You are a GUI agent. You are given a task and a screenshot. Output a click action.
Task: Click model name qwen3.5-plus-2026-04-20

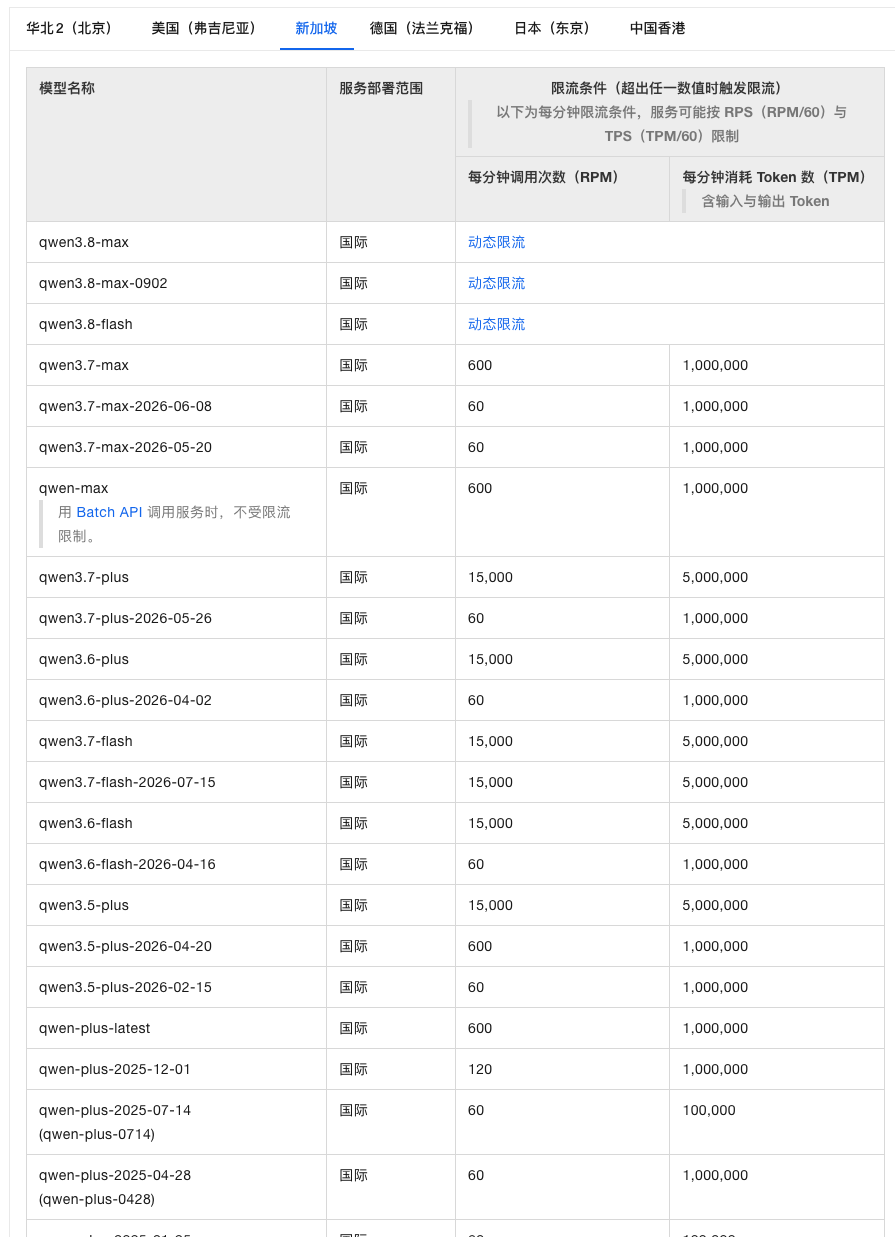pyautogui.click(x=125, y=946)
